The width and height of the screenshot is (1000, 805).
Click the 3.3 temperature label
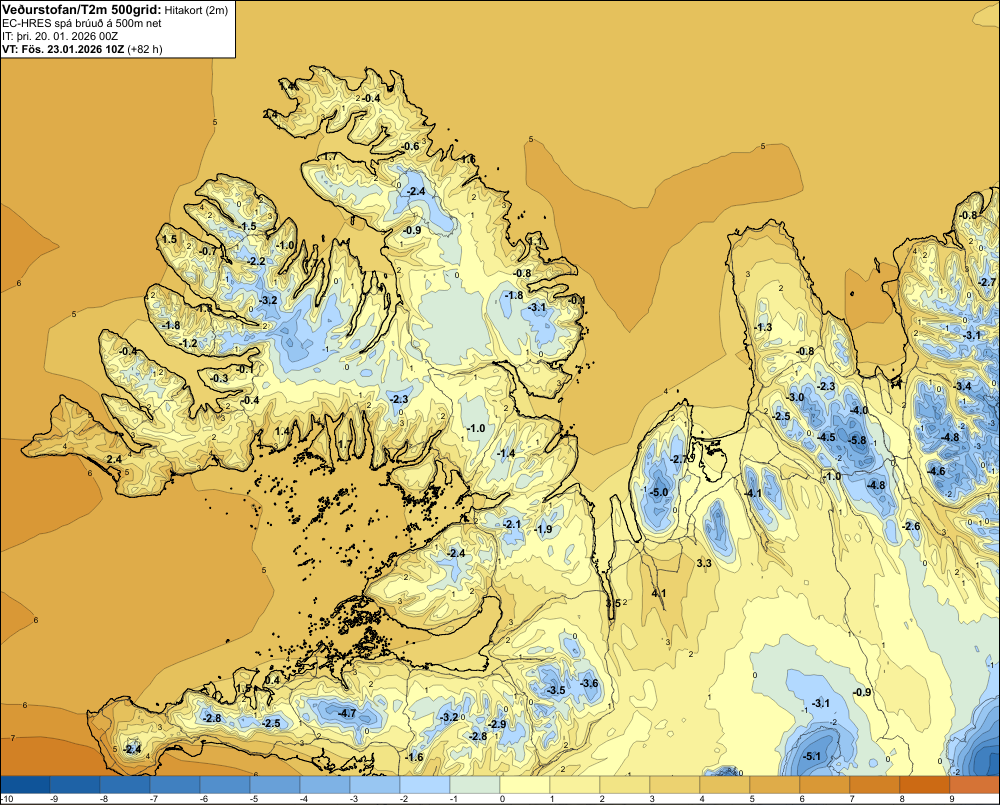[704, 563]
